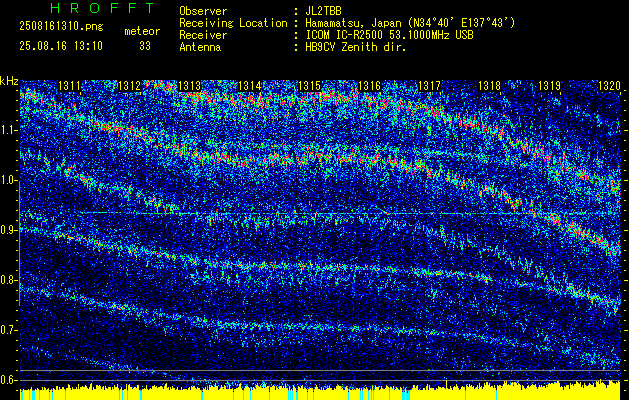Click the yellow noise level graph at bottom
The width and height of the screenshot is (629, 400).
(320, 392)
